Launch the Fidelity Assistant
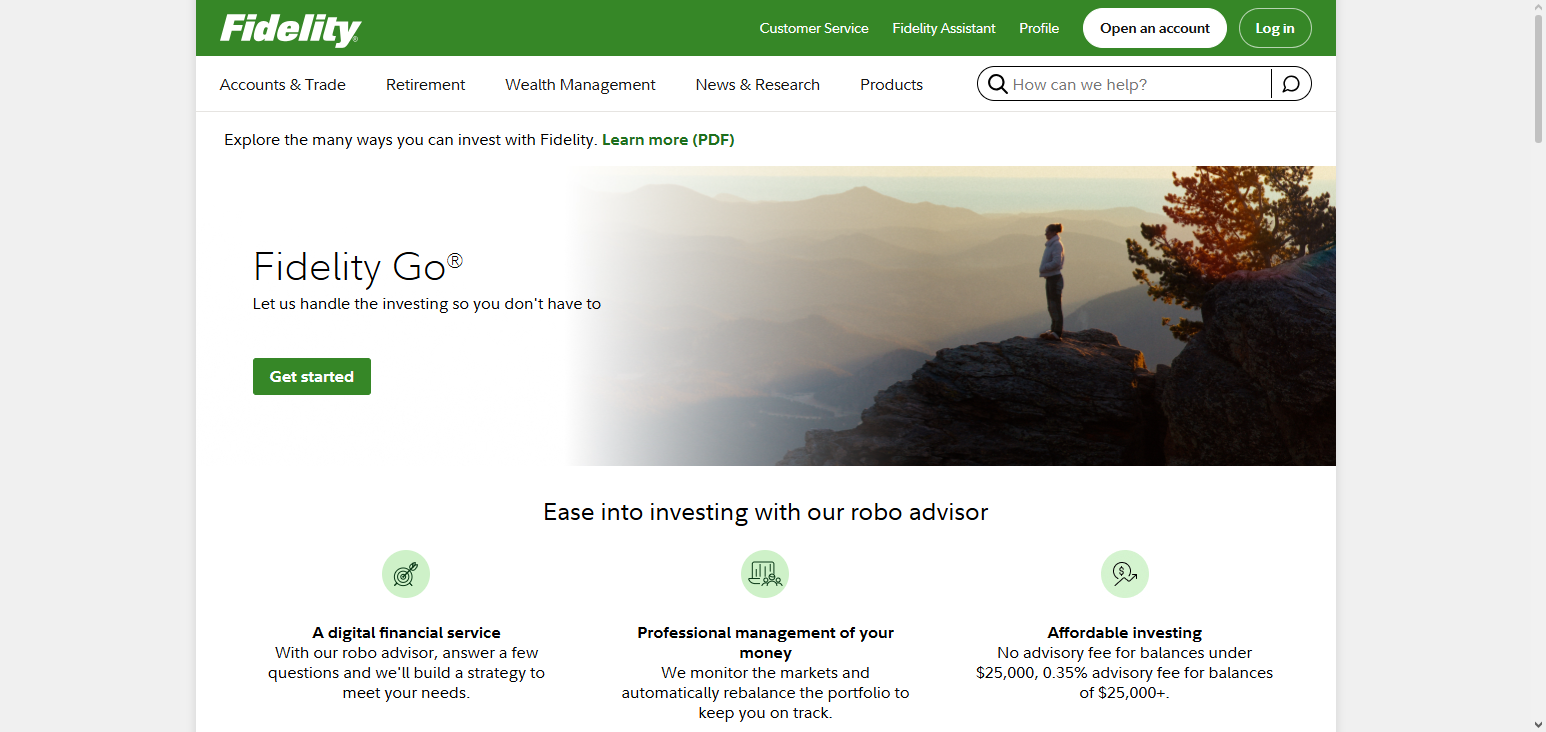Screen dimensions: 1546x732 pyautogui.click(x=943, y=28)
